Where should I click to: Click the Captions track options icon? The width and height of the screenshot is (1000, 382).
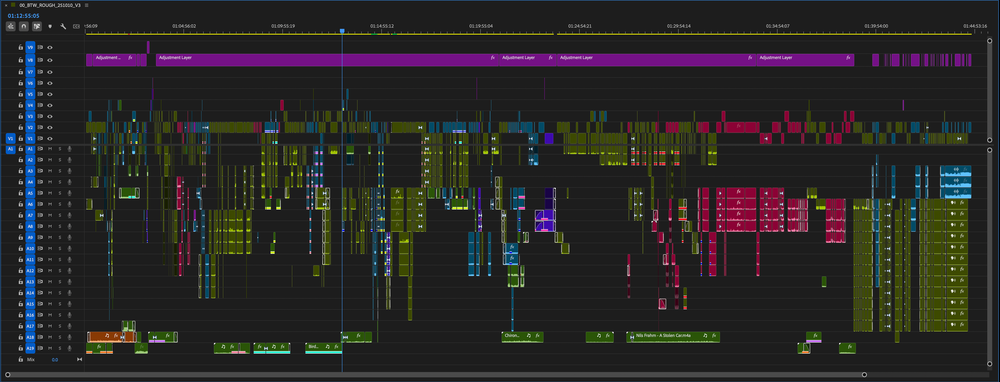click(77, 27)
